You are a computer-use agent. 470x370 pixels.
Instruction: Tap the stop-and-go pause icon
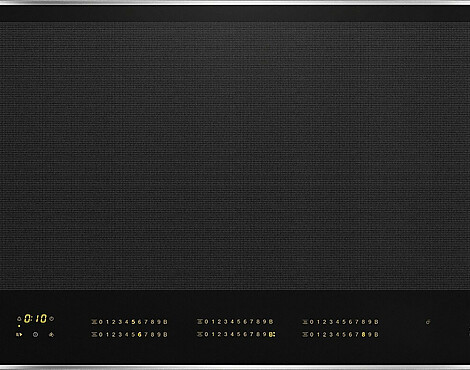(x=19, y=334)
